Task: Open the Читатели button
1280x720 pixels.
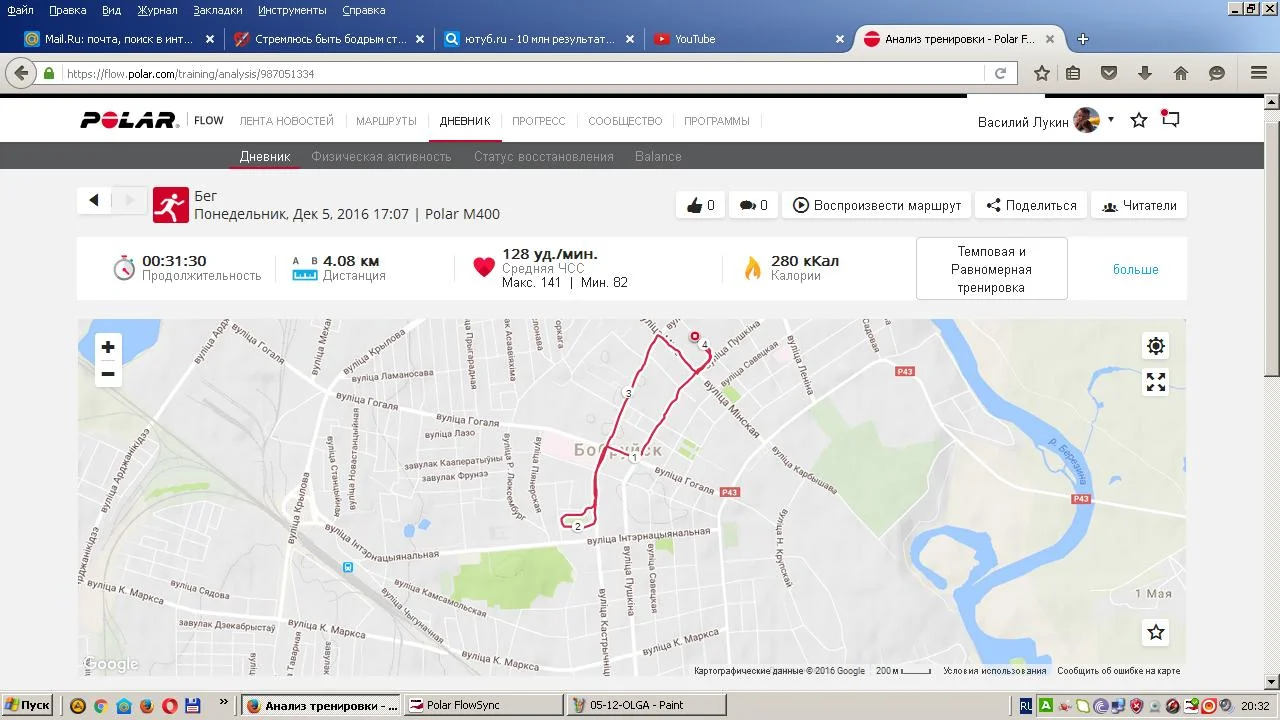Action: 1139,205
